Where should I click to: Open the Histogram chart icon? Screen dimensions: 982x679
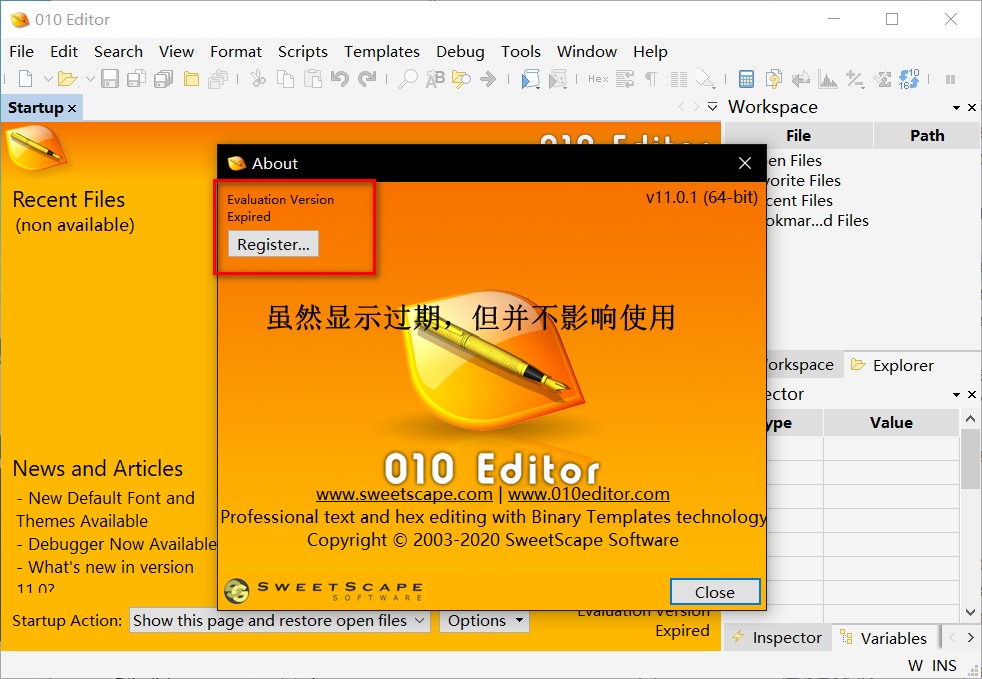point(828,79)
